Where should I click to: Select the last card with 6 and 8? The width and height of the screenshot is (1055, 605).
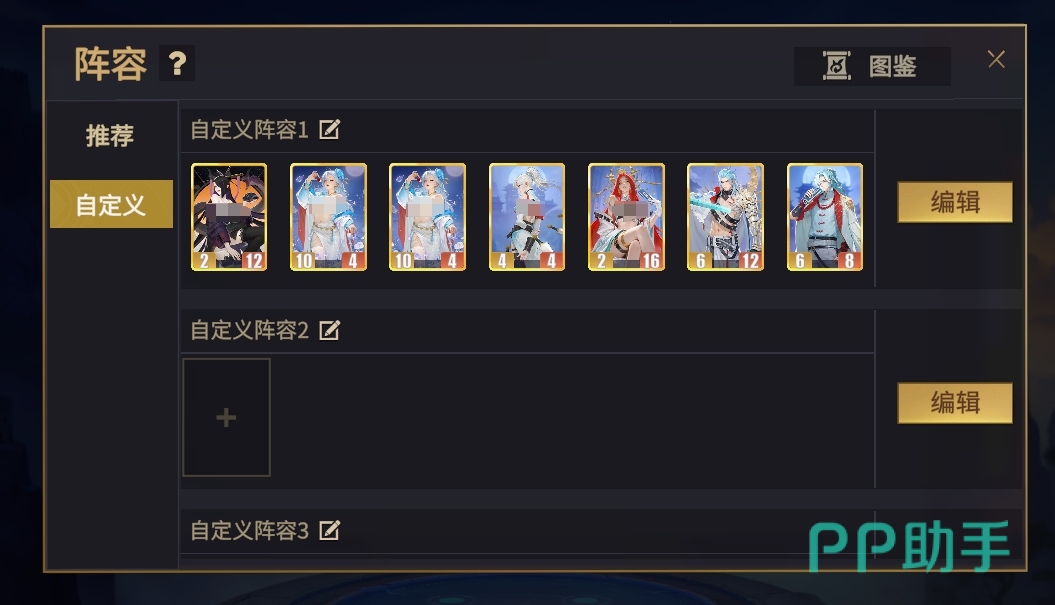click(x=825, y=217)
